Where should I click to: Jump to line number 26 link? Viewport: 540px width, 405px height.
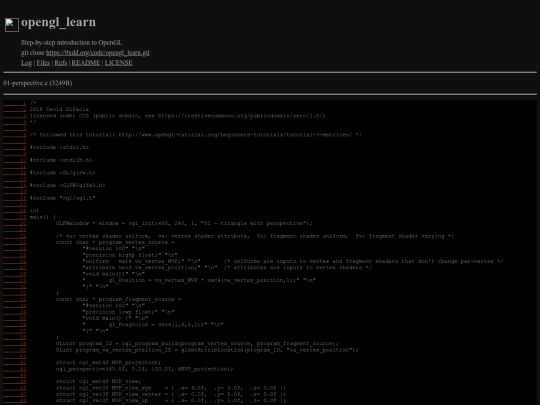tap(15, 261)
